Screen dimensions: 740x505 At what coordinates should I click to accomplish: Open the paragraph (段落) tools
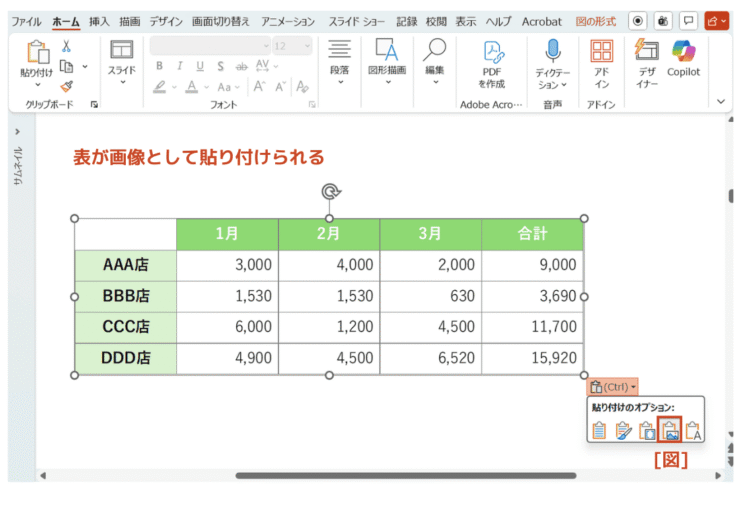(x=339, y=50)
